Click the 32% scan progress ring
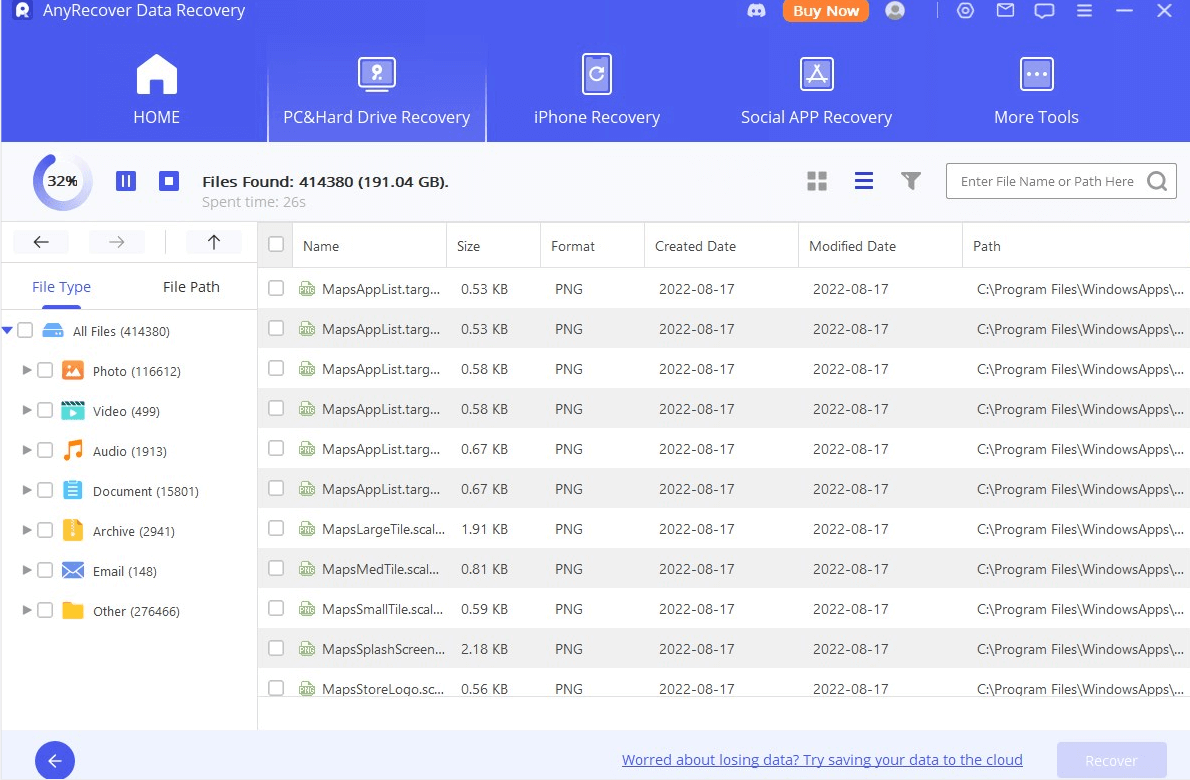Viewport: 1190px width, 780px height. [62, 181]
